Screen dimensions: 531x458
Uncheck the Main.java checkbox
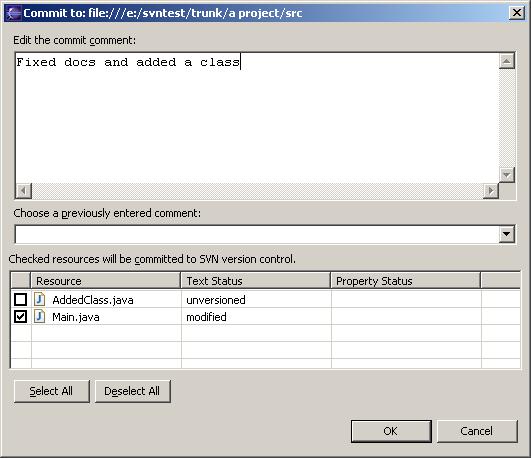(20, 317)
